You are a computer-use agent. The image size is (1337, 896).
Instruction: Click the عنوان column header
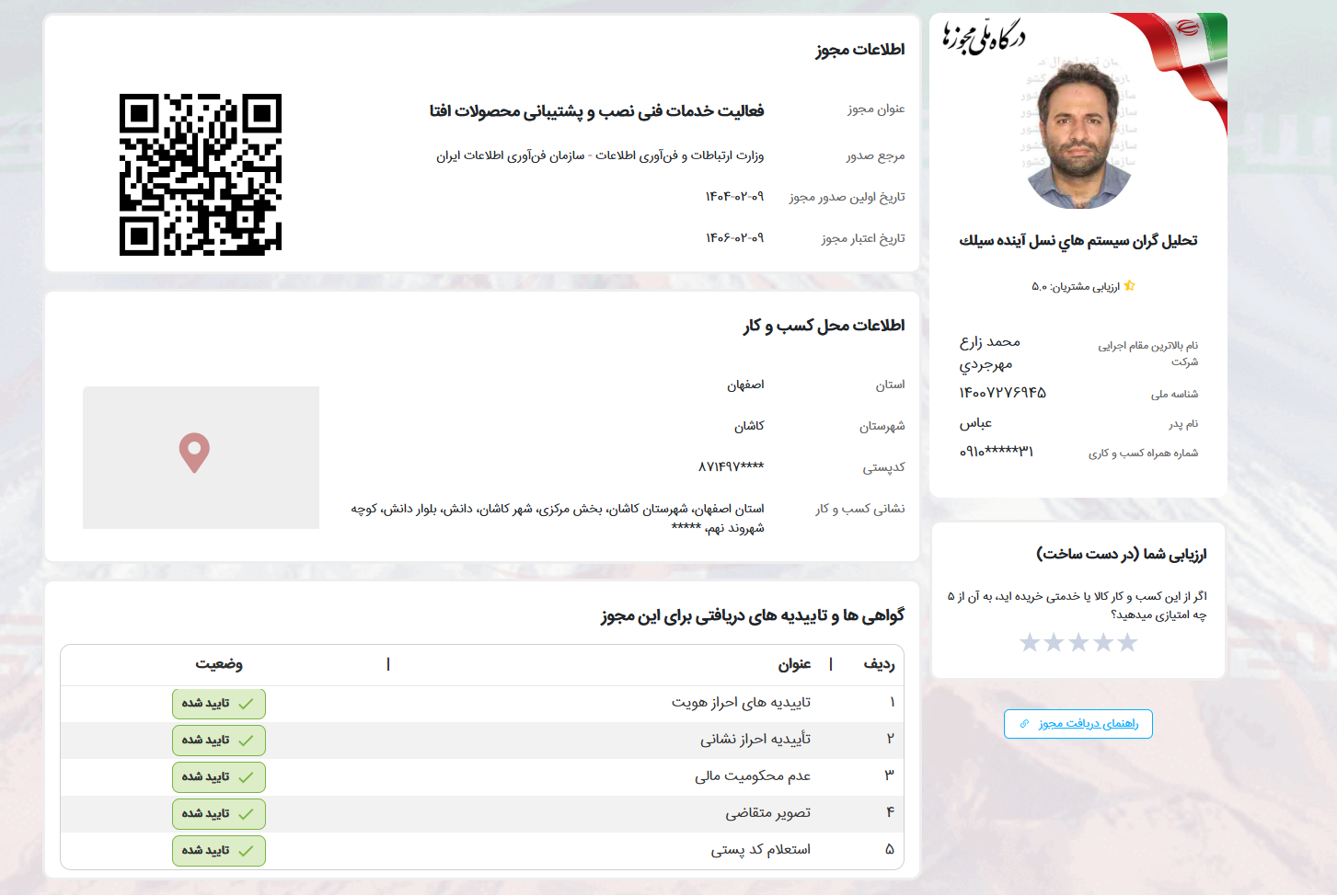coord(794,664)
